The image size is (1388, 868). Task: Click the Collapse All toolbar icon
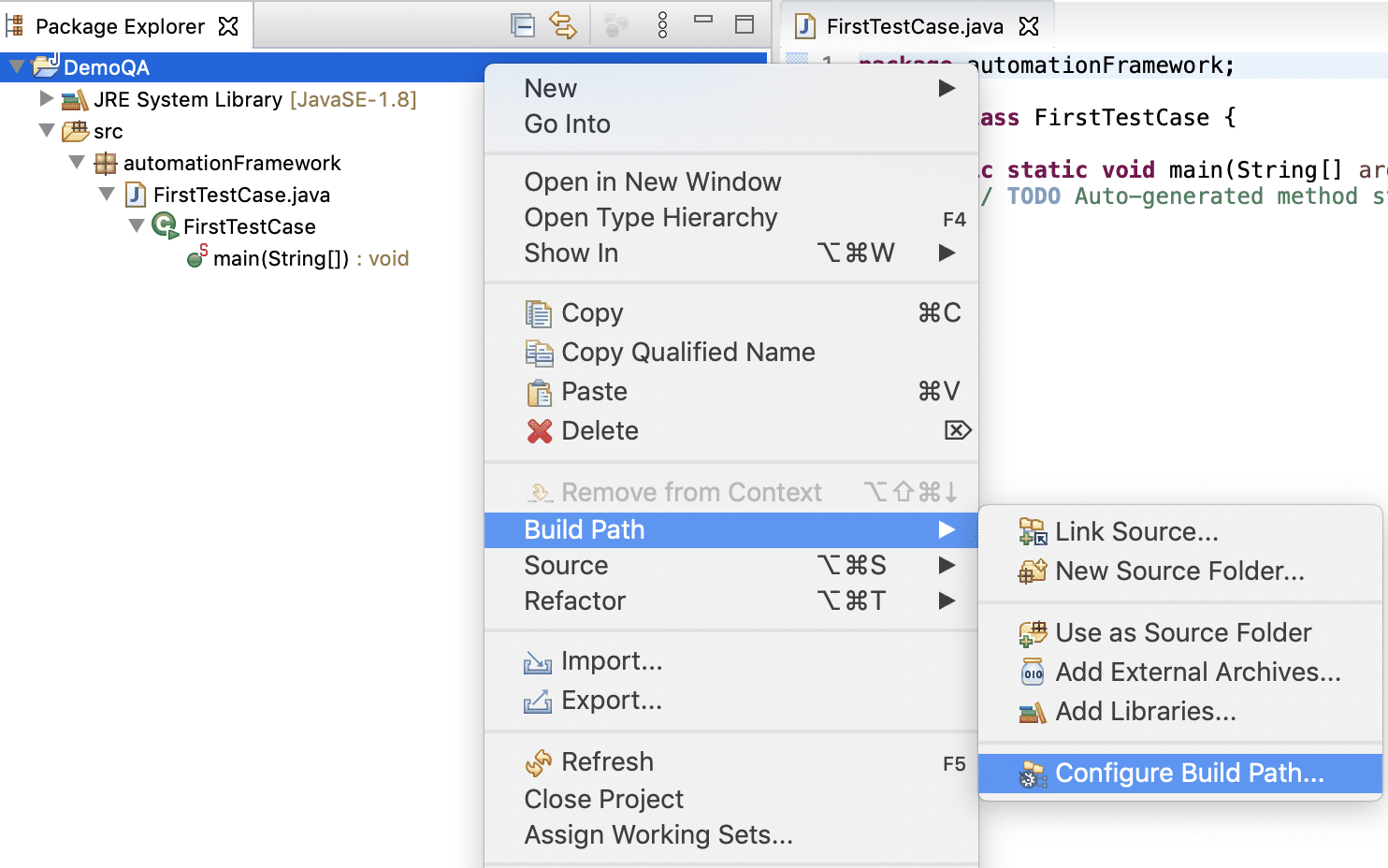point(523,25)
